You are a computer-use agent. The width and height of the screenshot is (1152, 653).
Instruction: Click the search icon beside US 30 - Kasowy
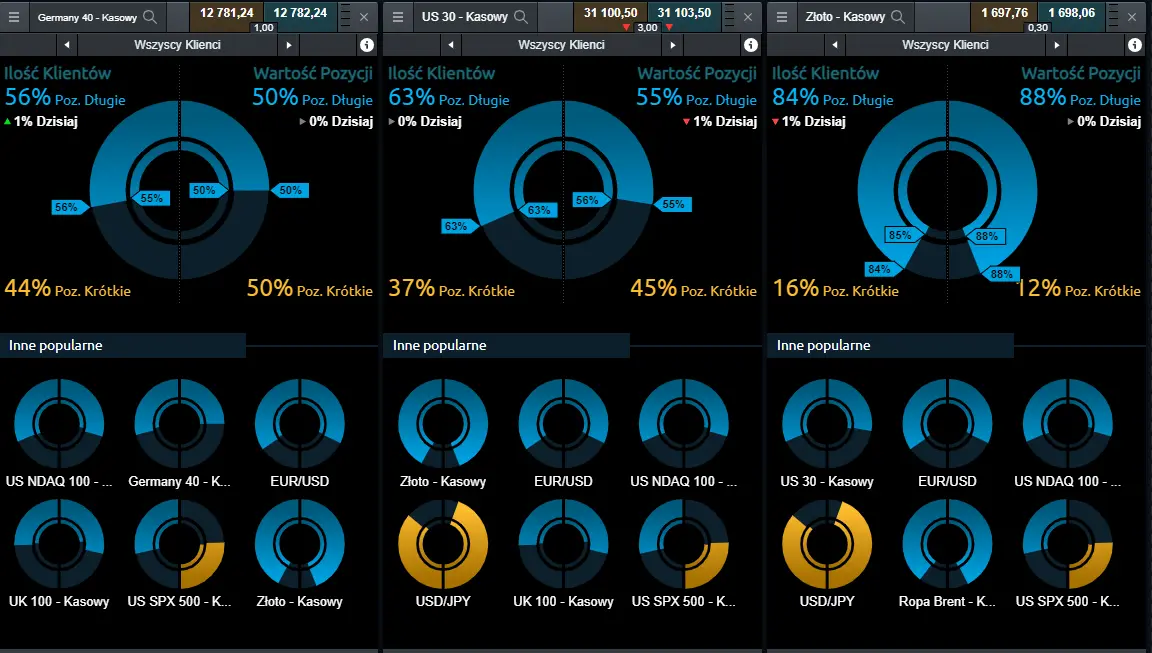click(521, 16)
